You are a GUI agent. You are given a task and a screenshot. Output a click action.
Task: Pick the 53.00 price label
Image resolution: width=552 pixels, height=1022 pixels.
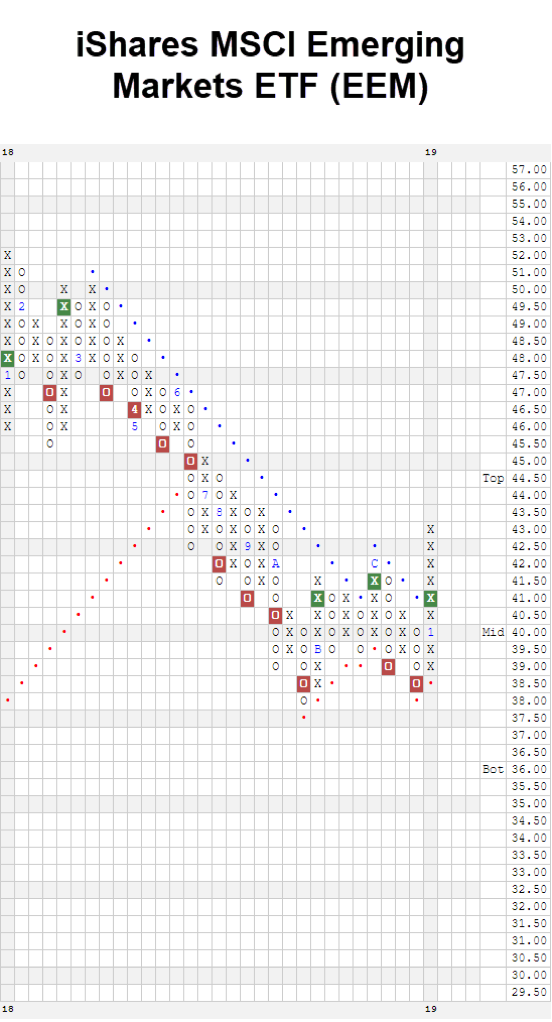point(529,238)
